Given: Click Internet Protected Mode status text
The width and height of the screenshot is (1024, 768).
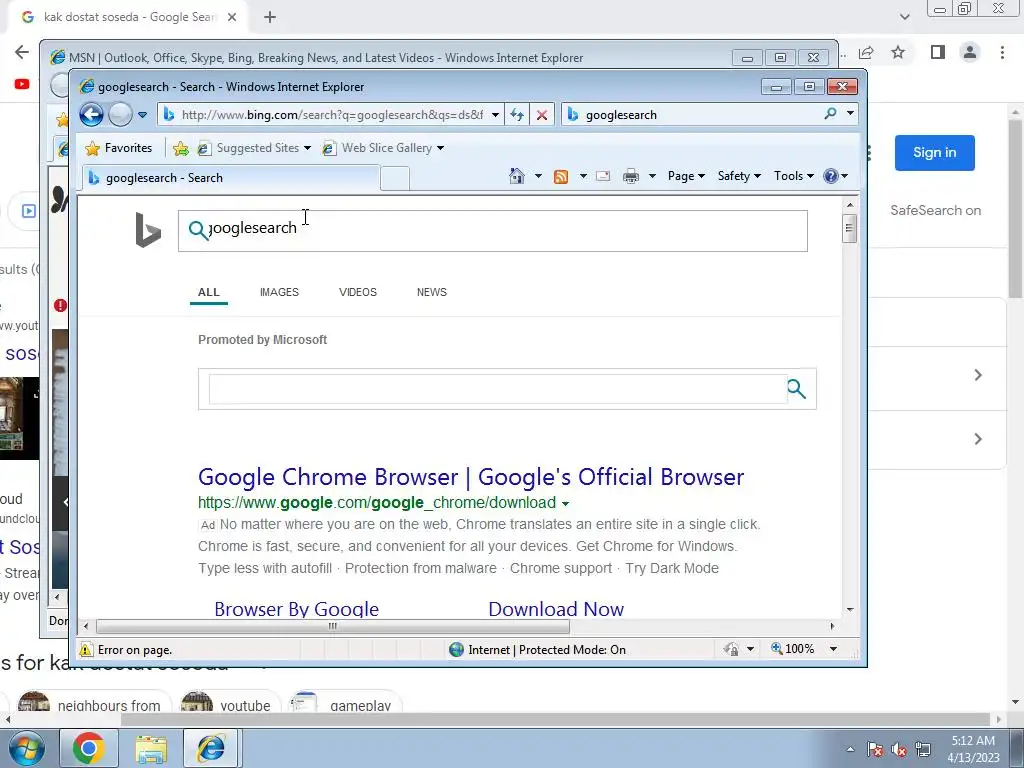Looking at the screenshot, I should point(547,650).
